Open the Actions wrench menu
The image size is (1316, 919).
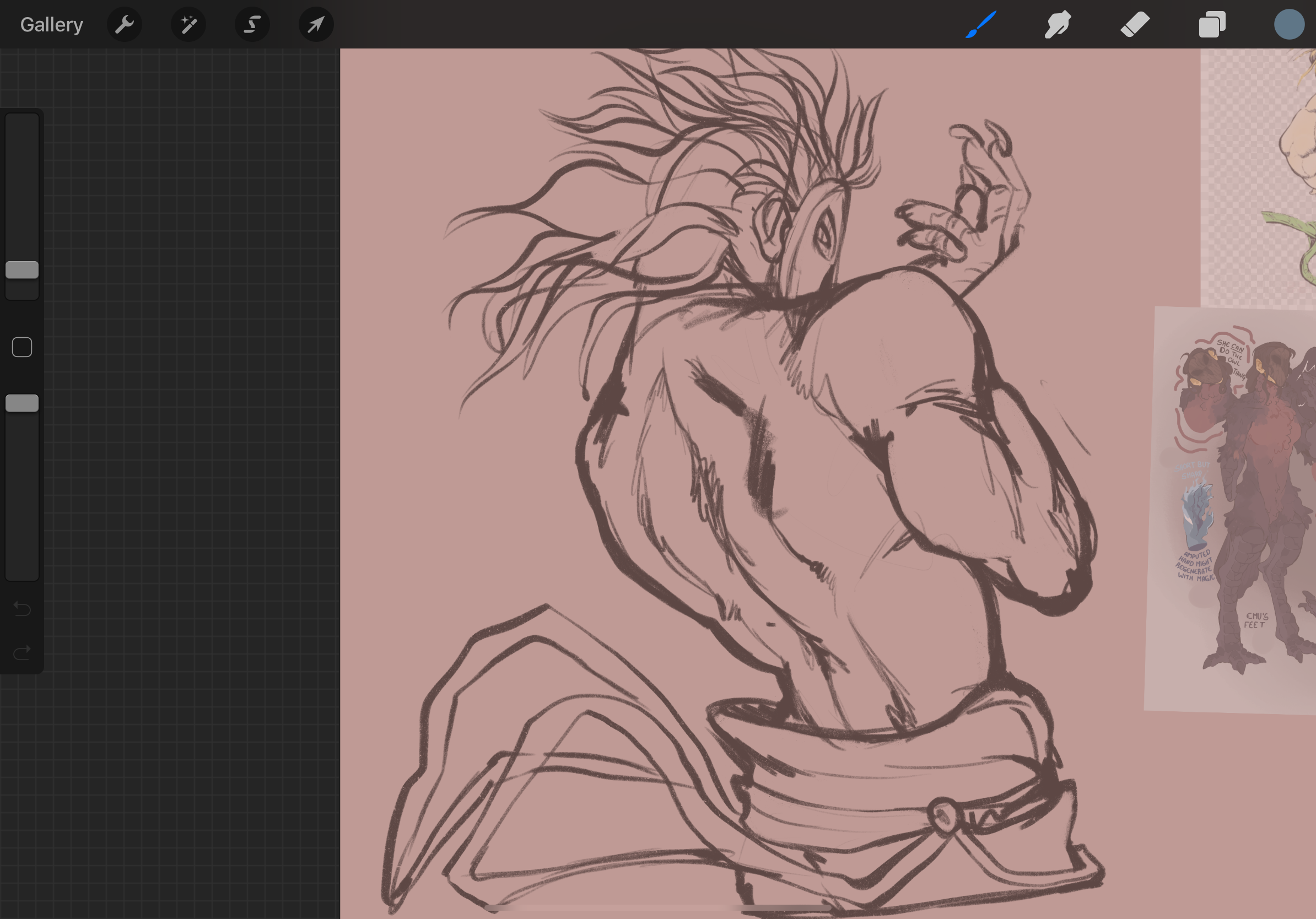(x=124, y=25)
